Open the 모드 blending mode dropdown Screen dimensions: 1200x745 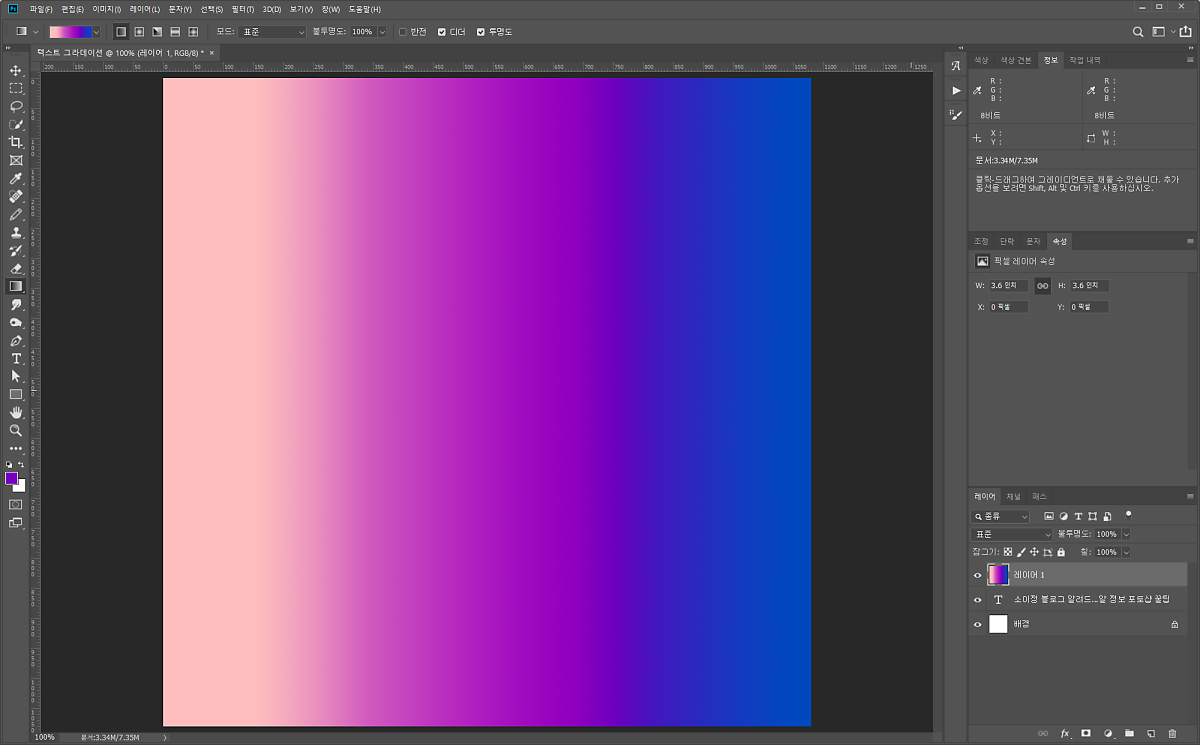coord(272,32)
